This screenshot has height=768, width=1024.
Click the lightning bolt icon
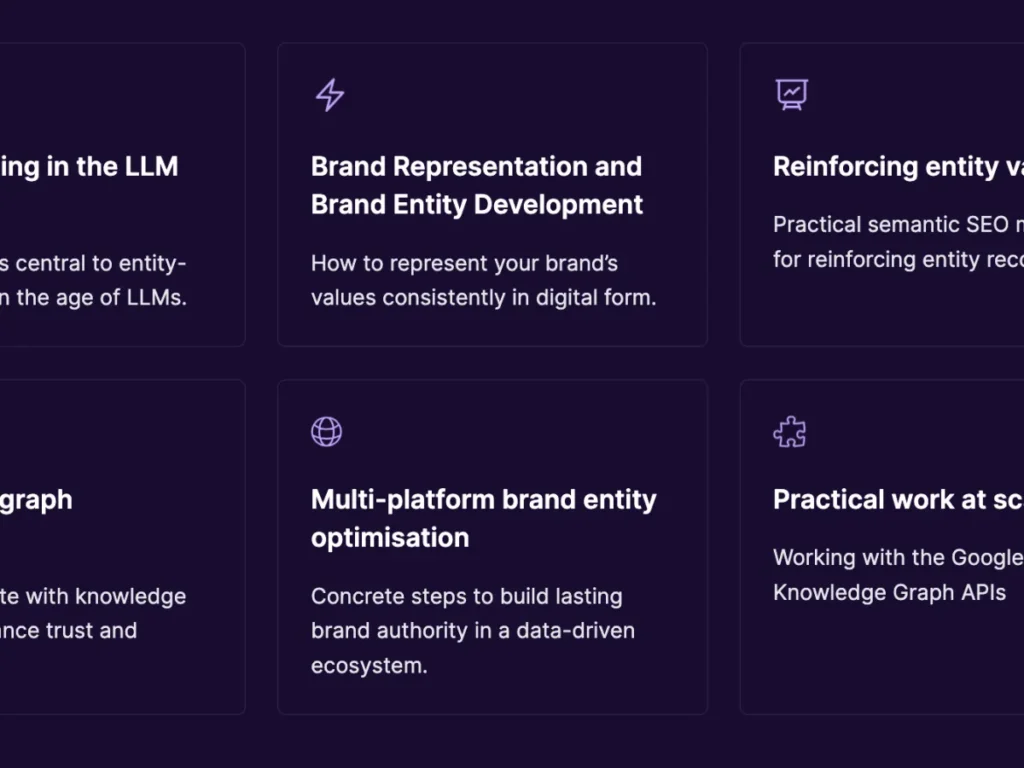(x=329, y=95)
